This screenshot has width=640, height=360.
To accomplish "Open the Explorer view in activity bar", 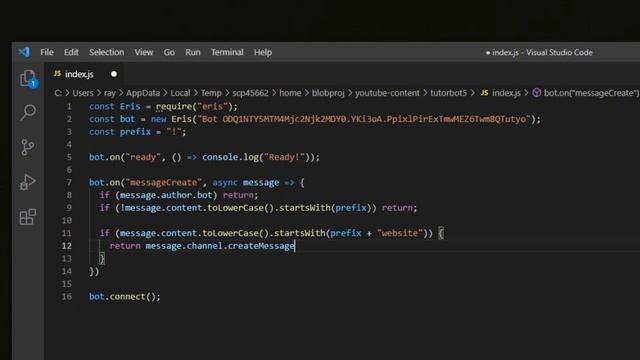I will 28,78.
